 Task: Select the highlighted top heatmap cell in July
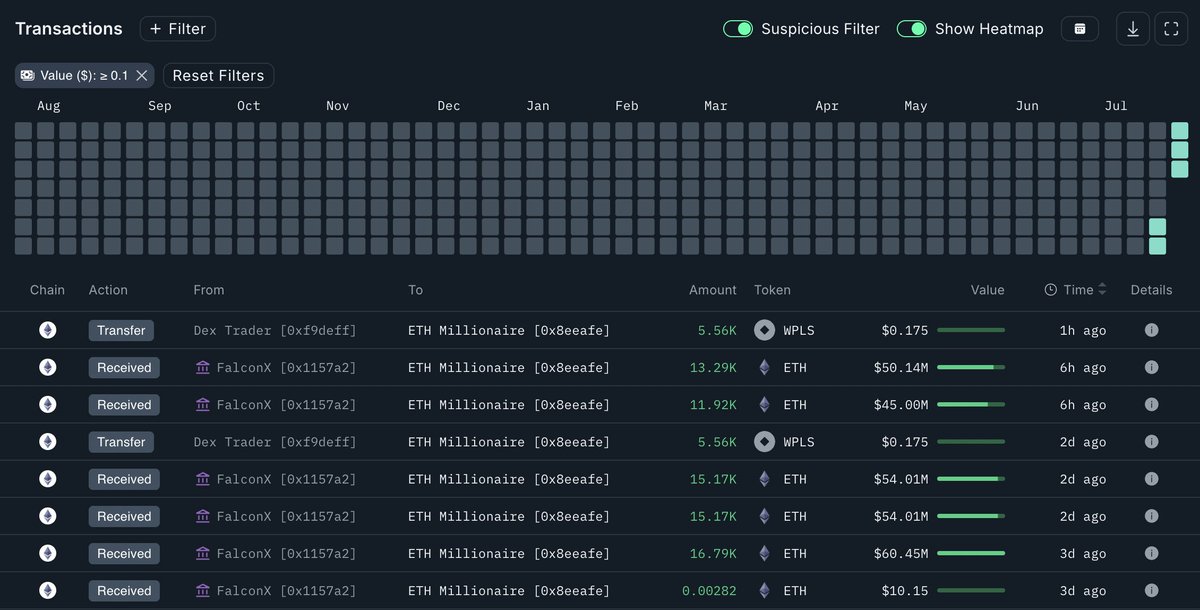point(1180,130)
